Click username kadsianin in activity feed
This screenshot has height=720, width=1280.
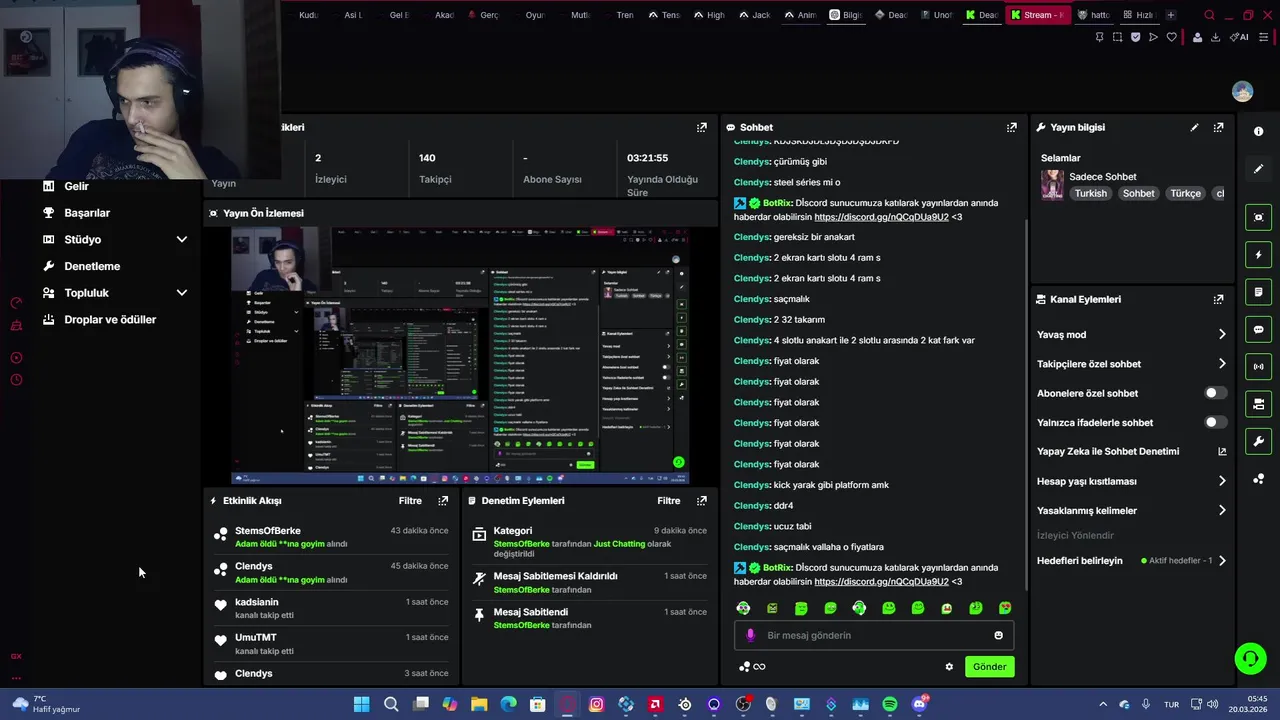(x=257, y=602)
